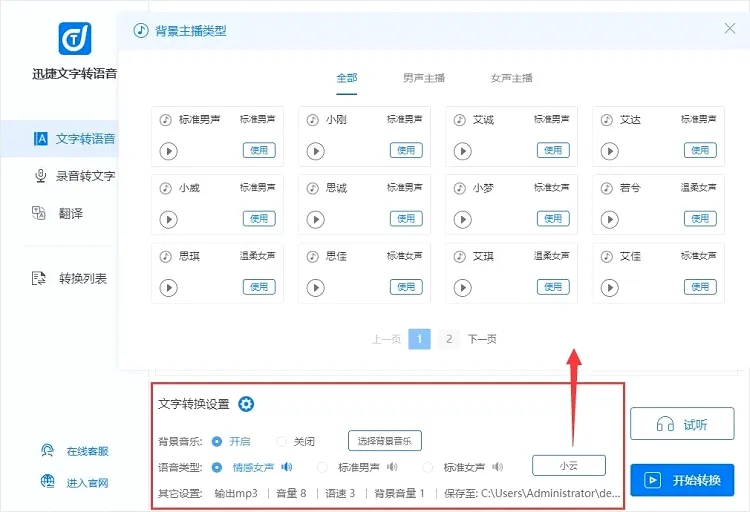Screen dimensions: 750x512
Task: Select 标准女声 voice type radio
Action: tap(428, 467)
